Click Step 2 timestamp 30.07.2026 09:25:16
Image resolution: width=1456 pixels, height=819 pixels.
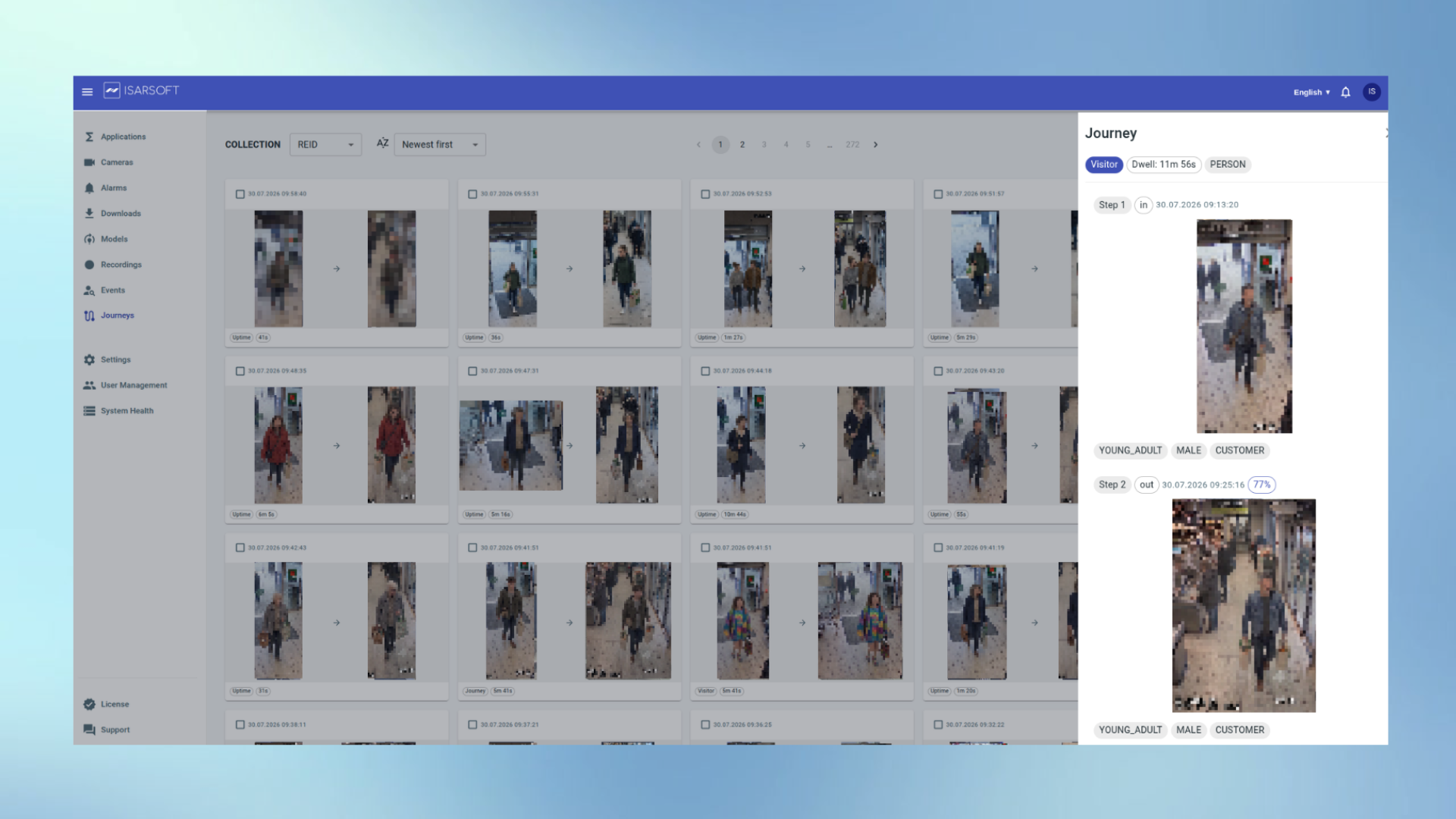(x=1203, y=485)
